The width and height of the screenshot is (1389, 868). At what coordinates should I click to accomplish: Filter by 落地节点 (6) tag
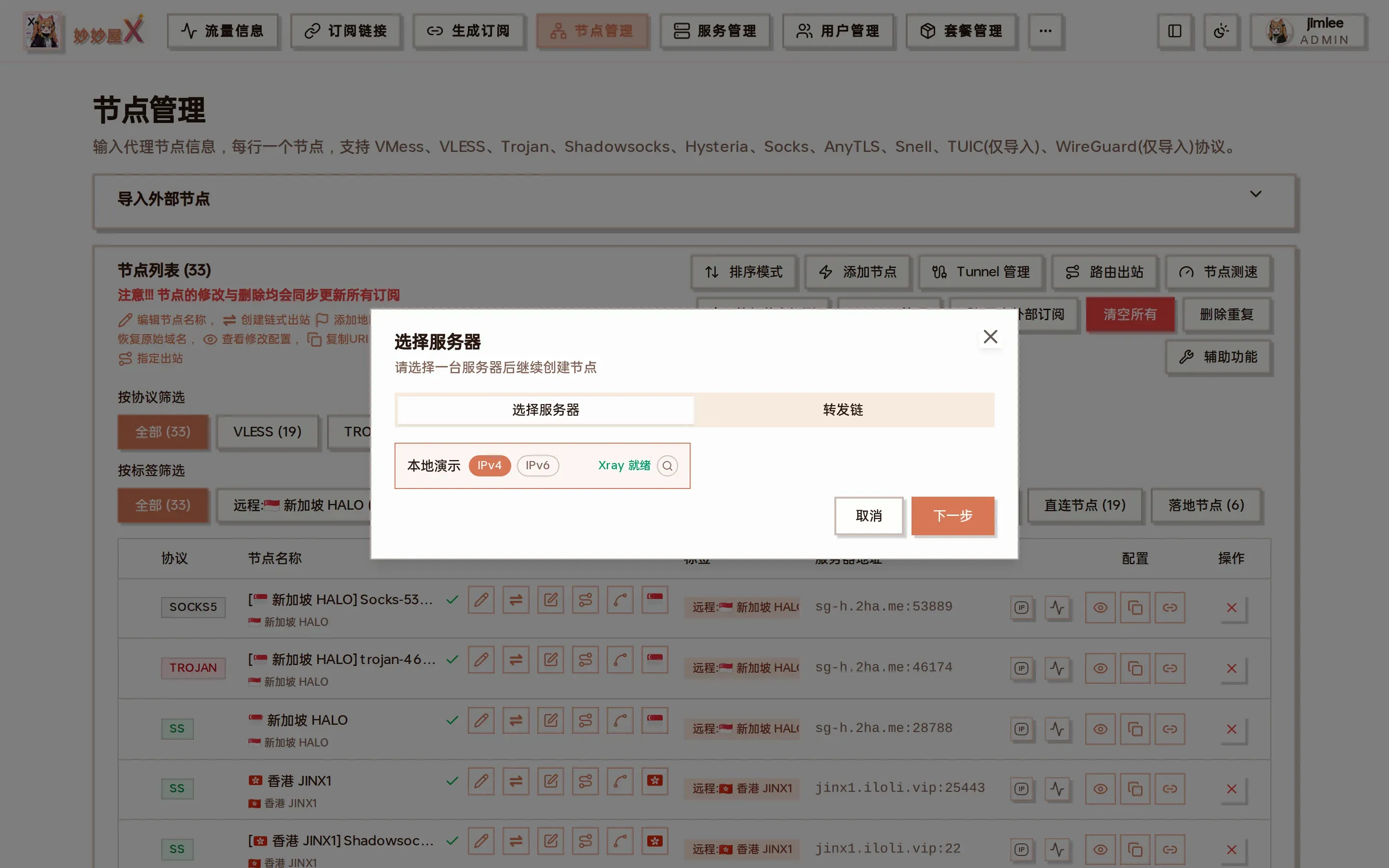[x=1207, y=505]
